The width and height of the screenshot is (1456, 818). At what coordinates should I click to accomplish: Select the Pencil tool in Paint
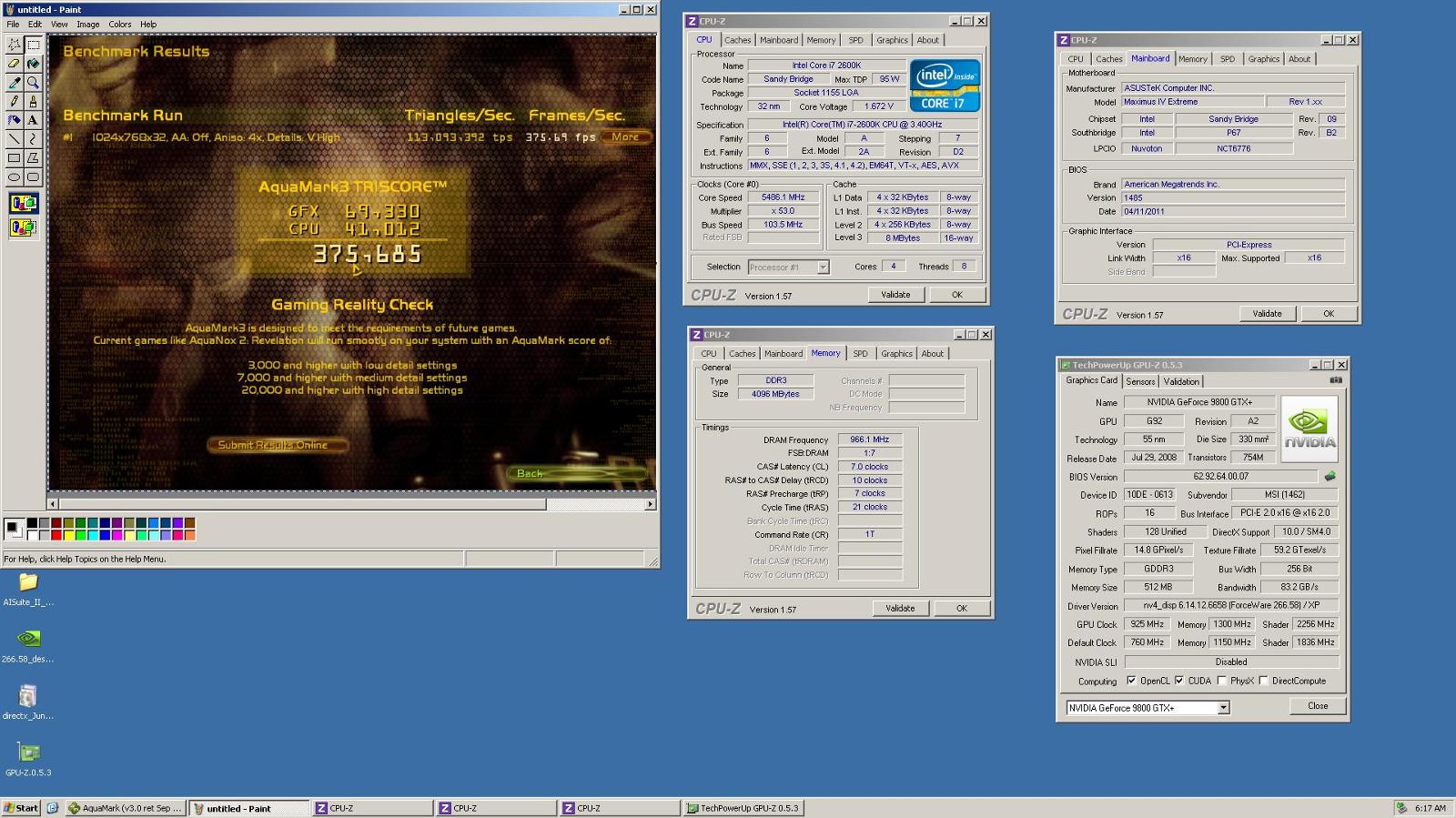click(x=14, y=101)
